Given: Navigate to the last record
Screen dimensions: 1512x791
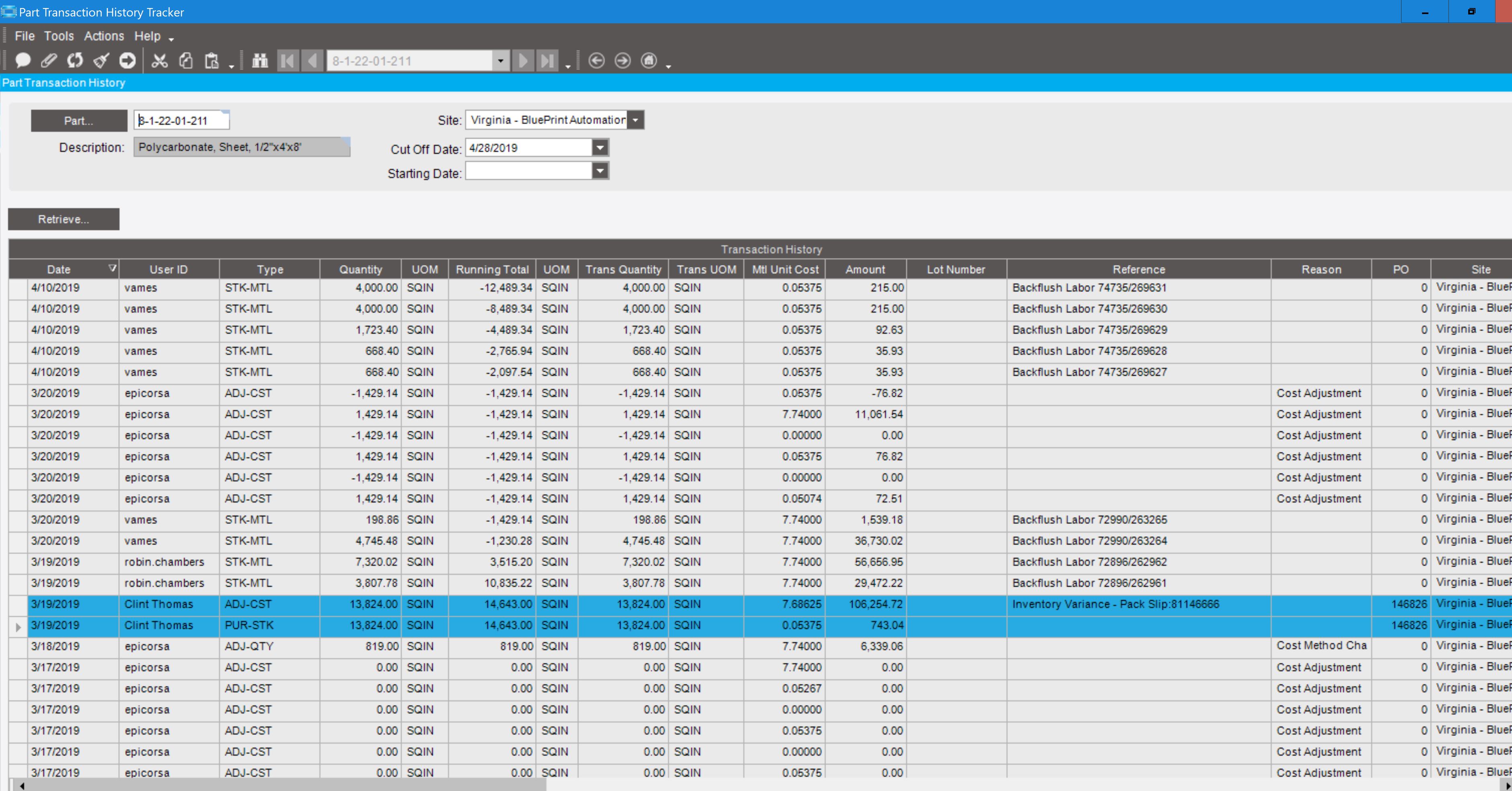Looking at the screenshot, I should [x=546, y=60].
